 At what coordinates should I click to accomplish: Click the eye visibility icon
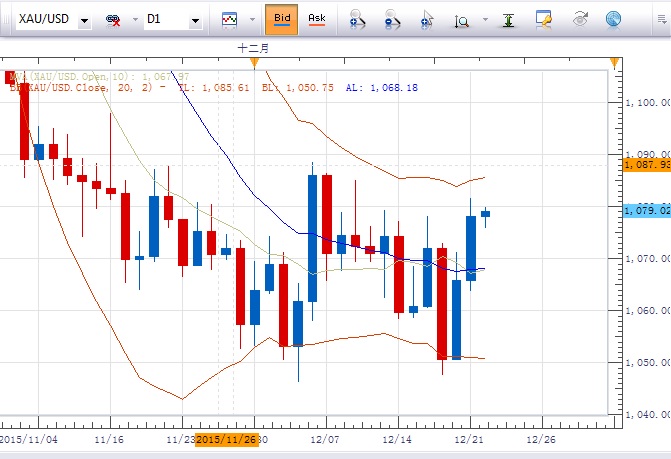(579, 19)
